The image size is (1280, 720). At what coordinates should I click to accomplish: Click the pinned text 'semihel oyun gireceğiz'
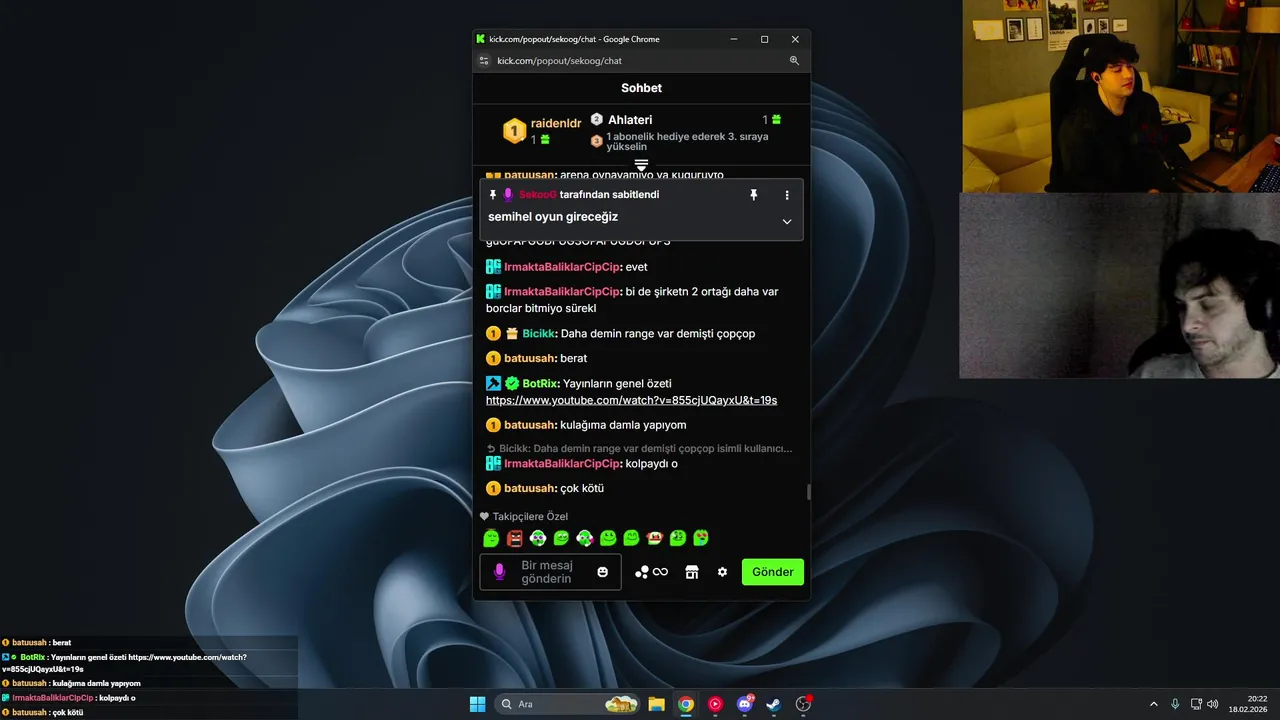pyautogui.click(x=553, y=217)
